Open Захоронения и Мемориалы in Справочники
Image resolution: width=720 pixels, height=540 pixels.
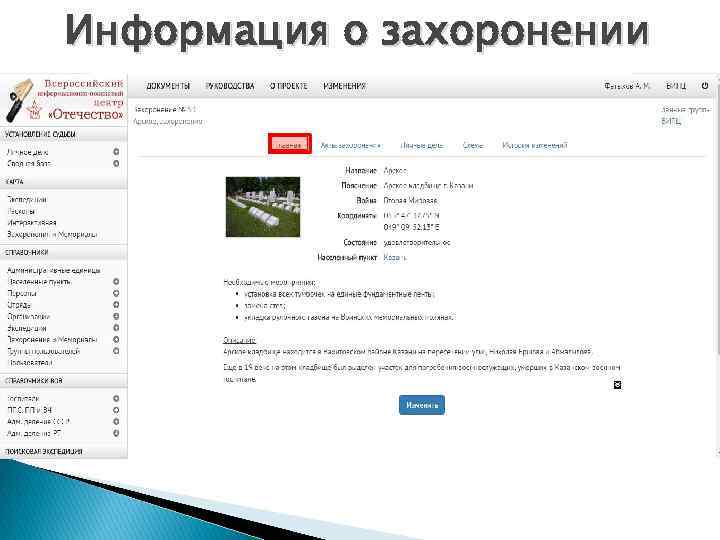point(52,339)
